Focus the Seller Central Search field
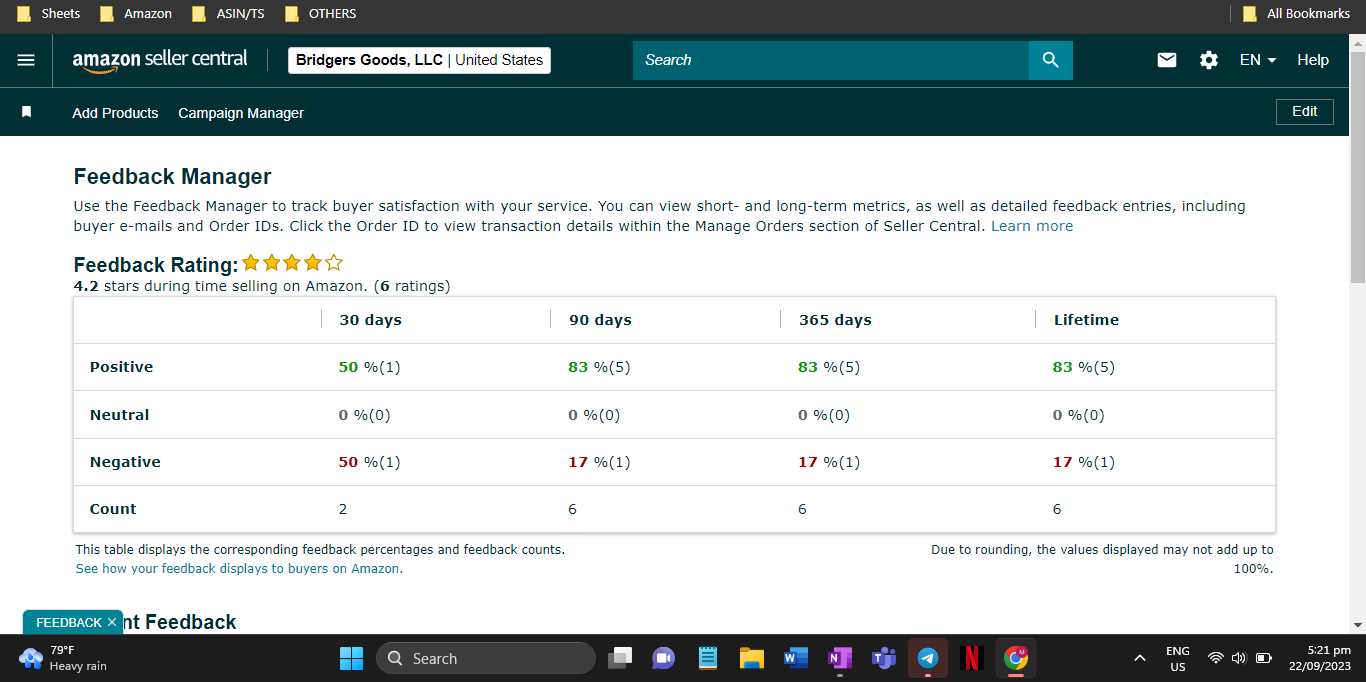This screenshot has width=1366, height=682. 830,60
